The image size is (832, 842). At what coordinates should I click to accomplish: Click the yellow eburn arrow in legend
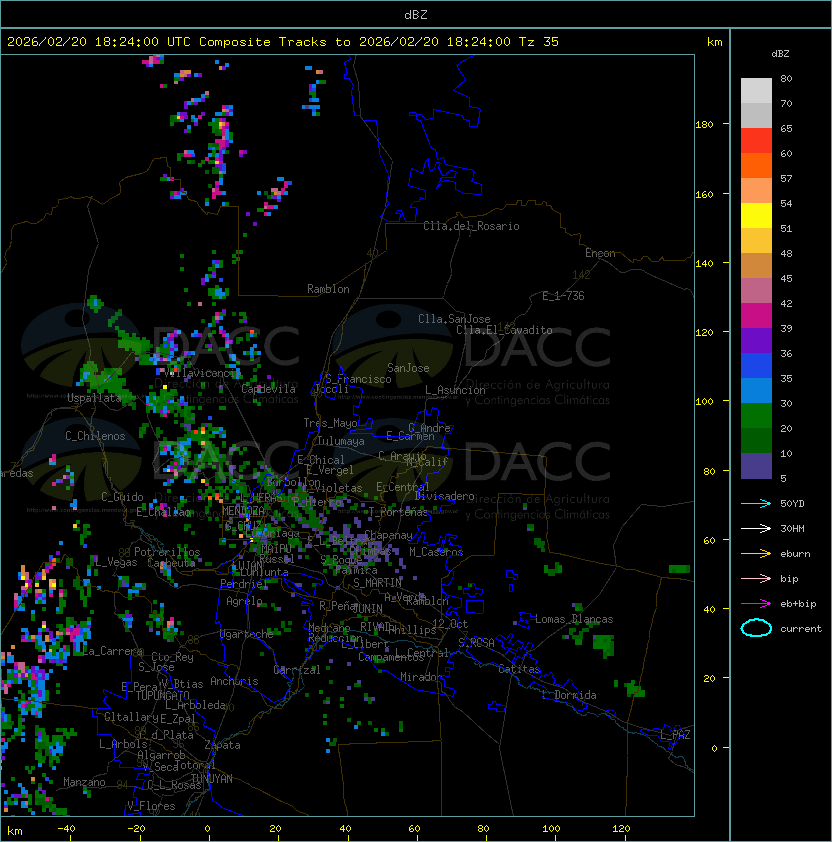click(x=756, y=554)
